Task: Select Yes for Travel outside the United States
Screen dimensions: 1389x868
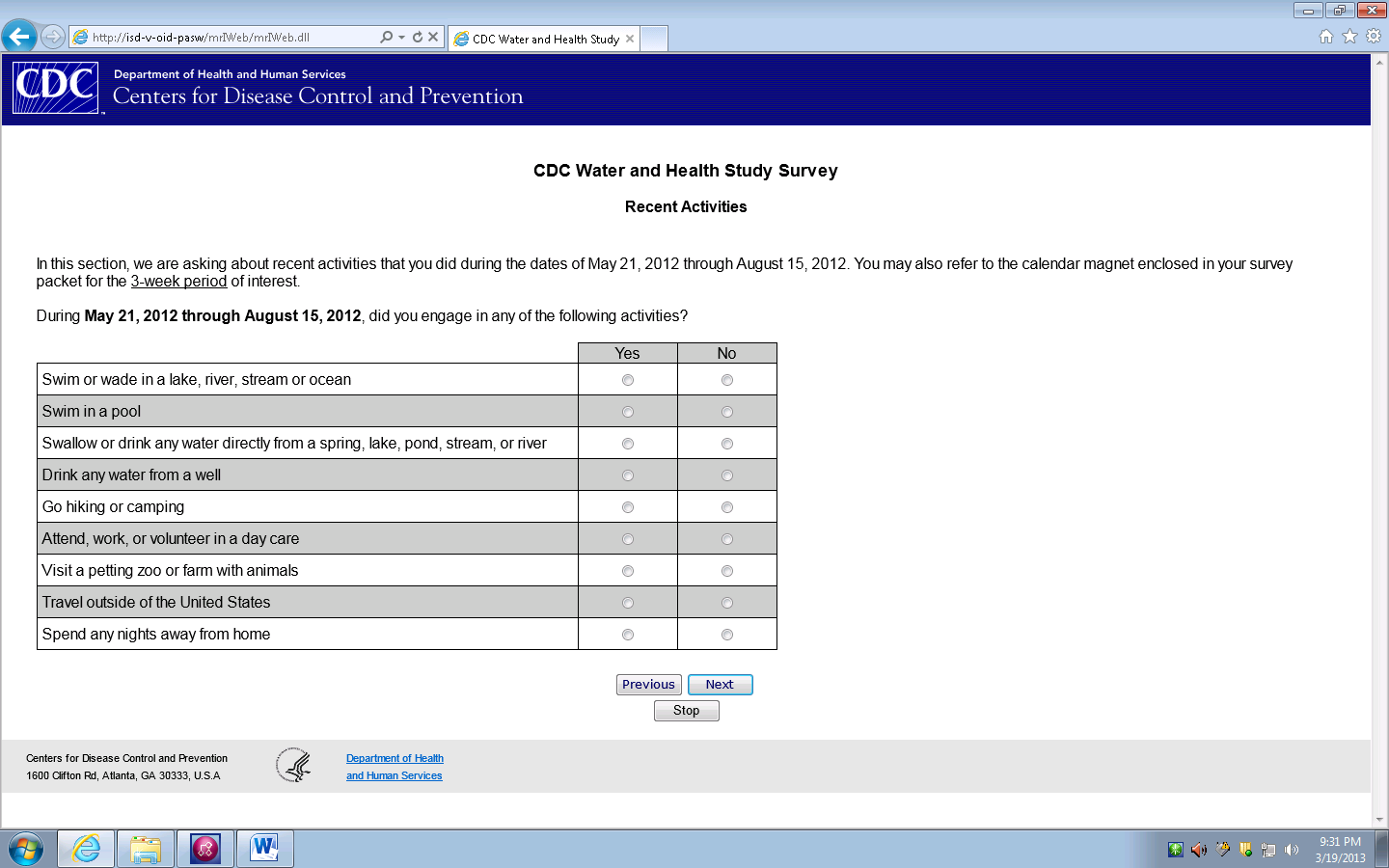Action: point(628,603)
